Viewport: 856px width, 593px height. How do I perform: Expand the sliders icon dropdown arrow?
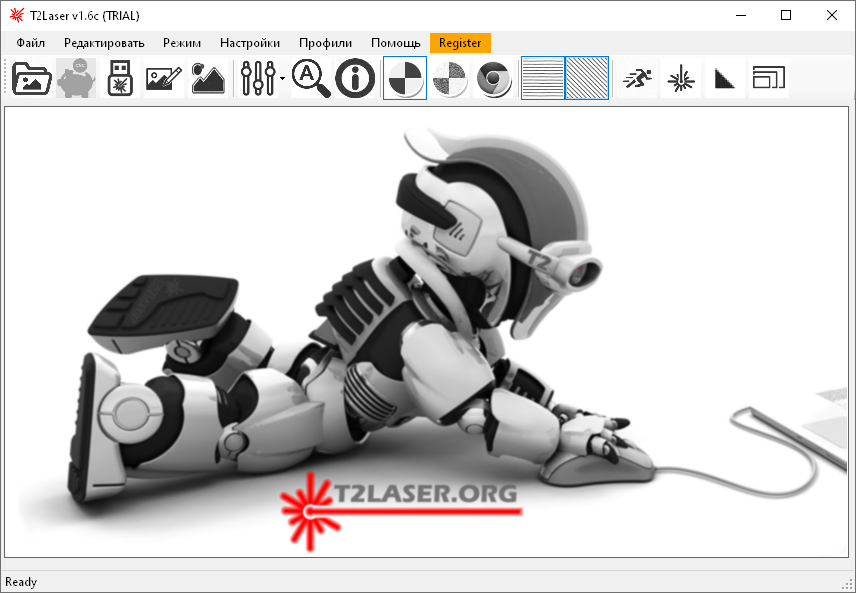(282, 79)
